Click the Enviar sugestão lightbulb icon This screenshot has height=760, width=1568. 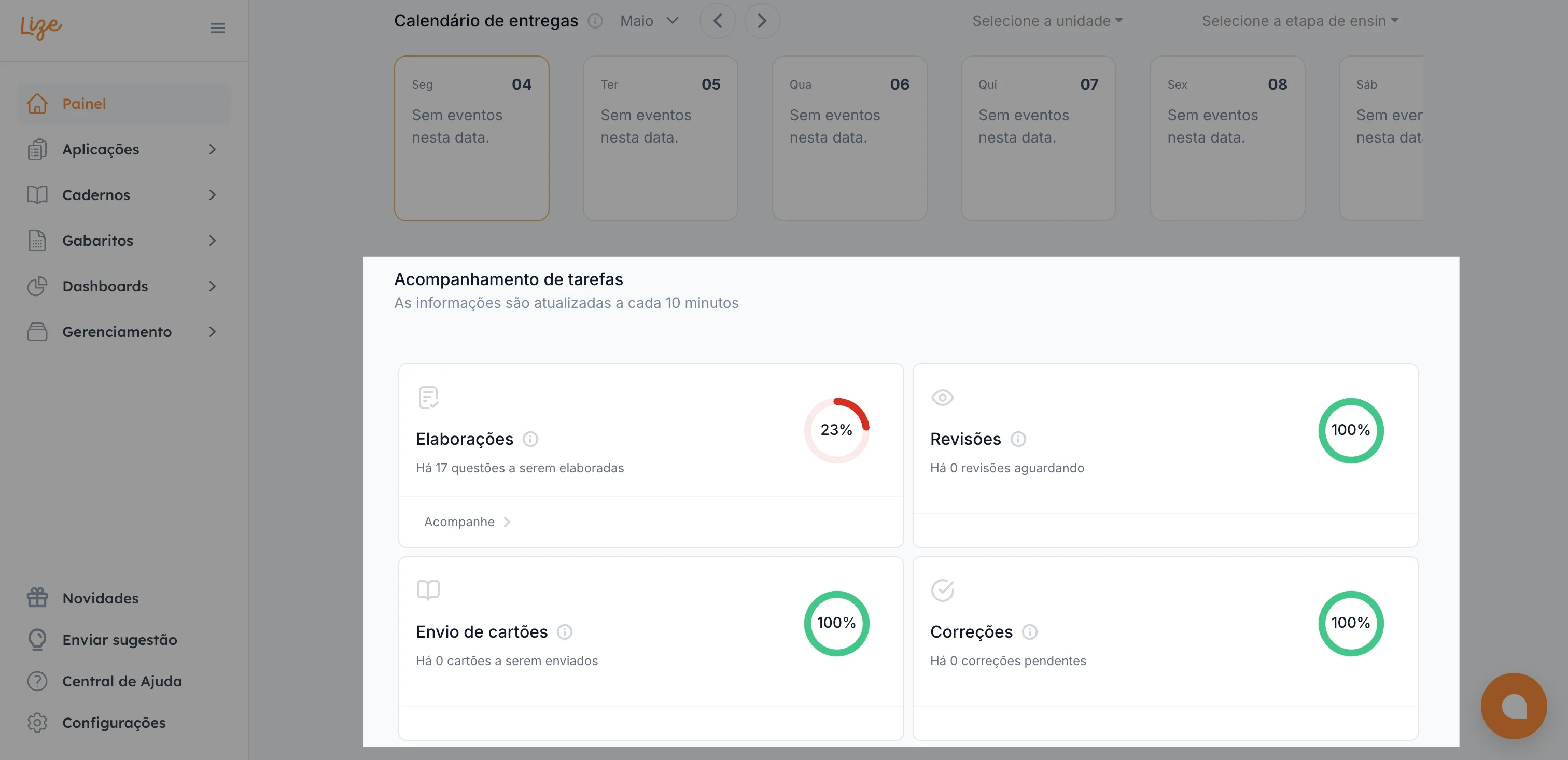pyautogui.click(x=37, y=640)
